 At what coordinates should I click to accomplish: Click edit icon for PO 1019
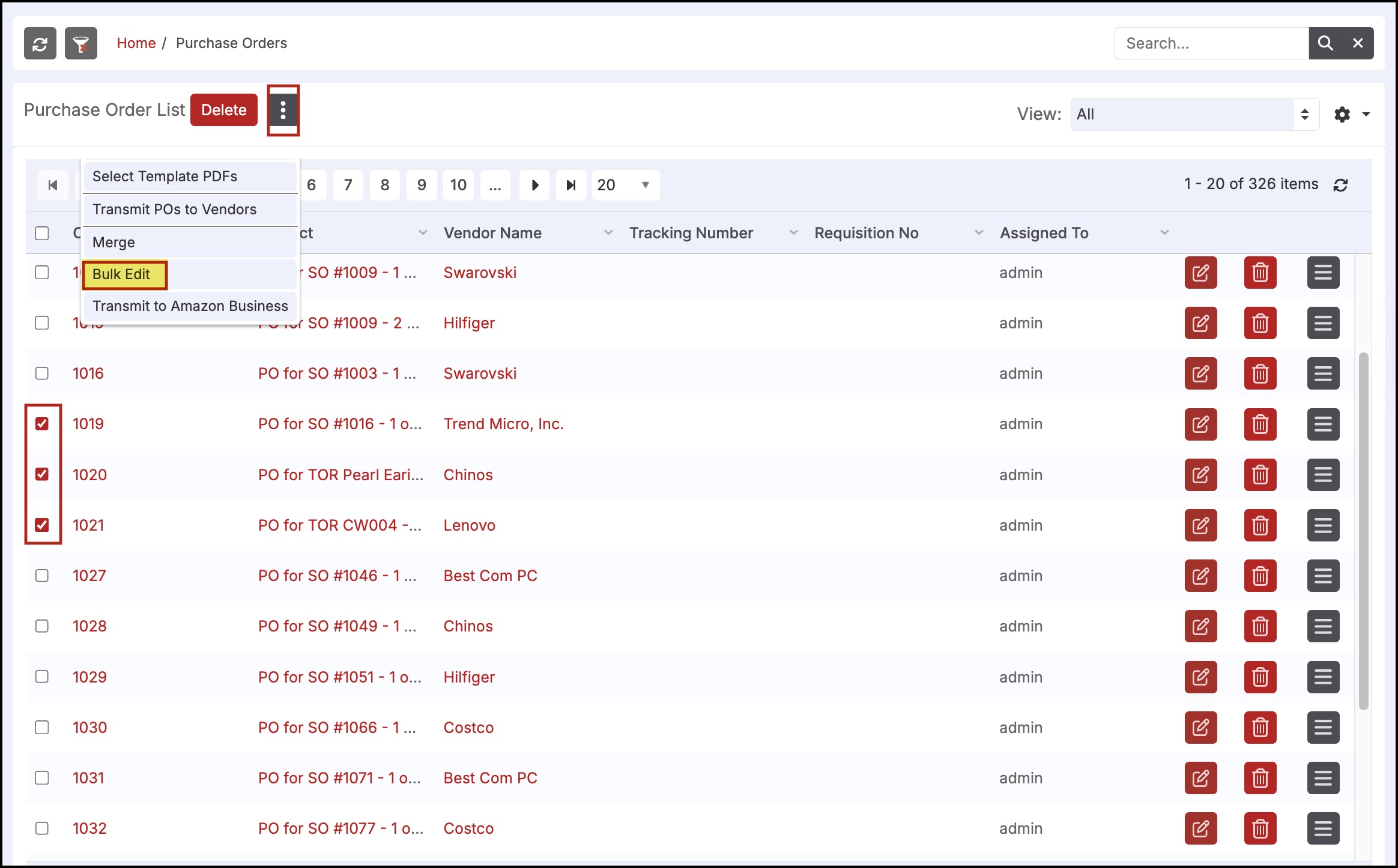[x=1200, y=424]
